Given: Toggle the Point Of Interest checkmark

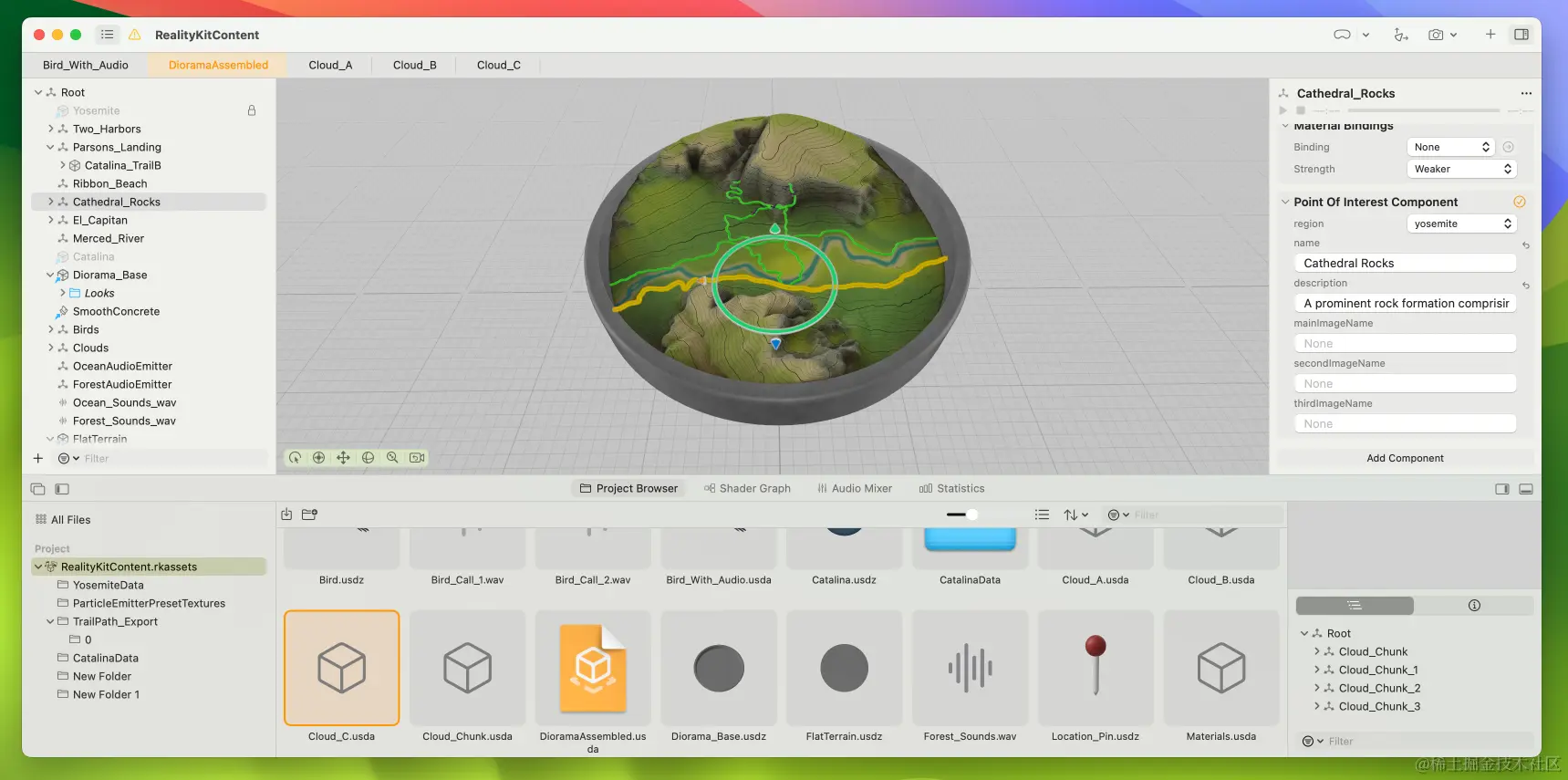Looking at the screenshot, I should point(1520,202).
